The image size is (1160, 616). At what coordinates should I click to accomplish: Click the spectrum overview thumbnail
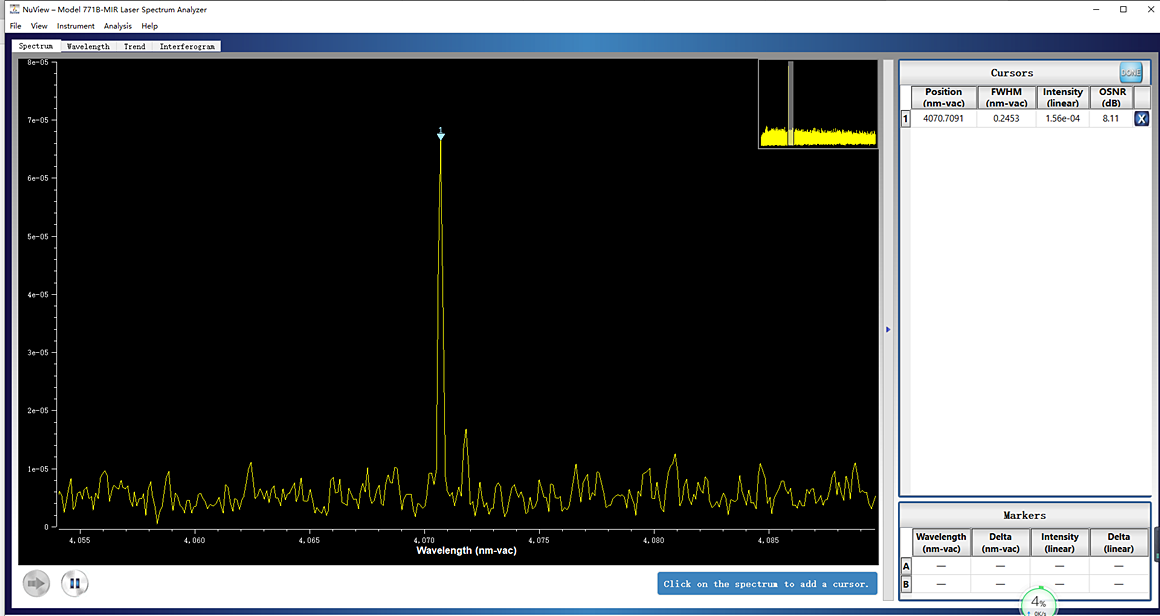coord(817,104)
